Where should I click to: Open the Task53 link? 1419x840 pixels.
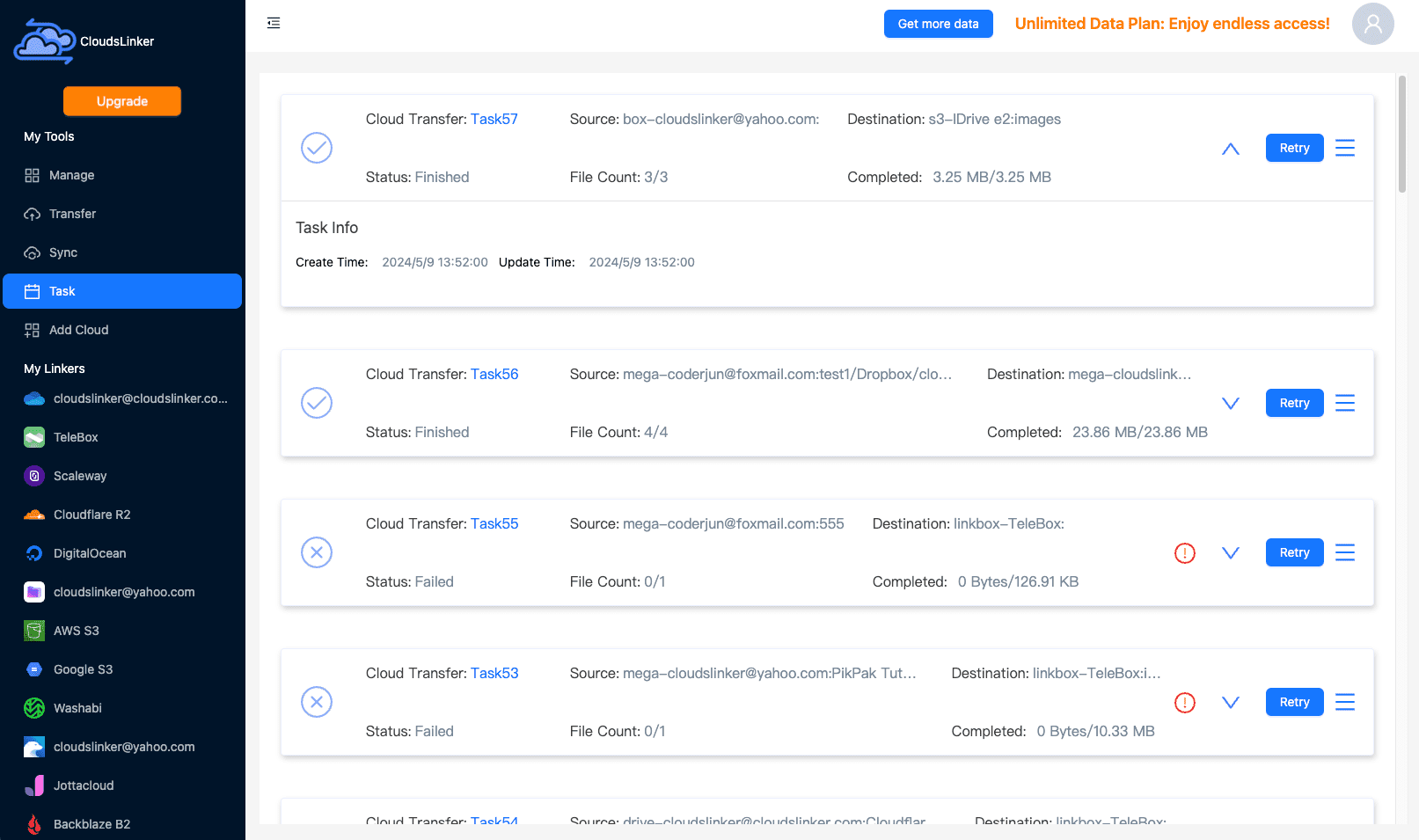494,673
